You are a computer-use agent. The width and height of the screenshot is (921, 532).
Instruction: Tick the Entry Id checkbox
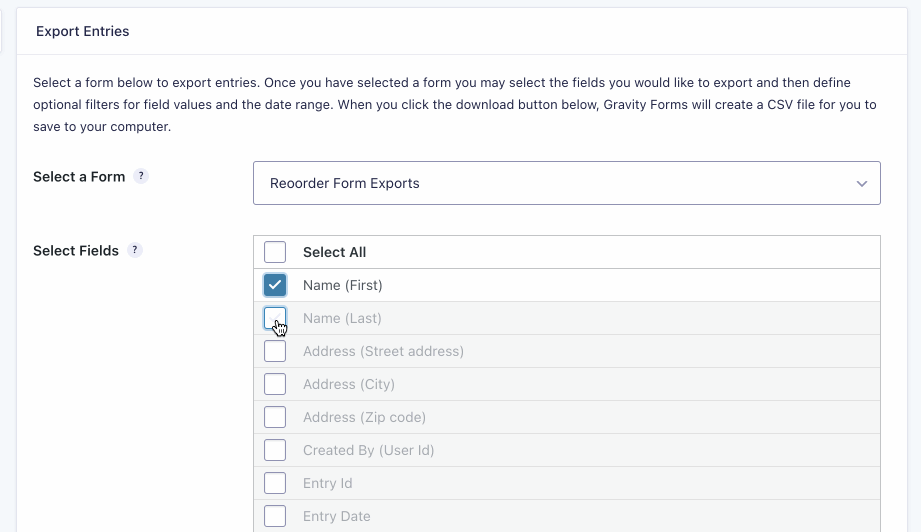pos(275,484)
